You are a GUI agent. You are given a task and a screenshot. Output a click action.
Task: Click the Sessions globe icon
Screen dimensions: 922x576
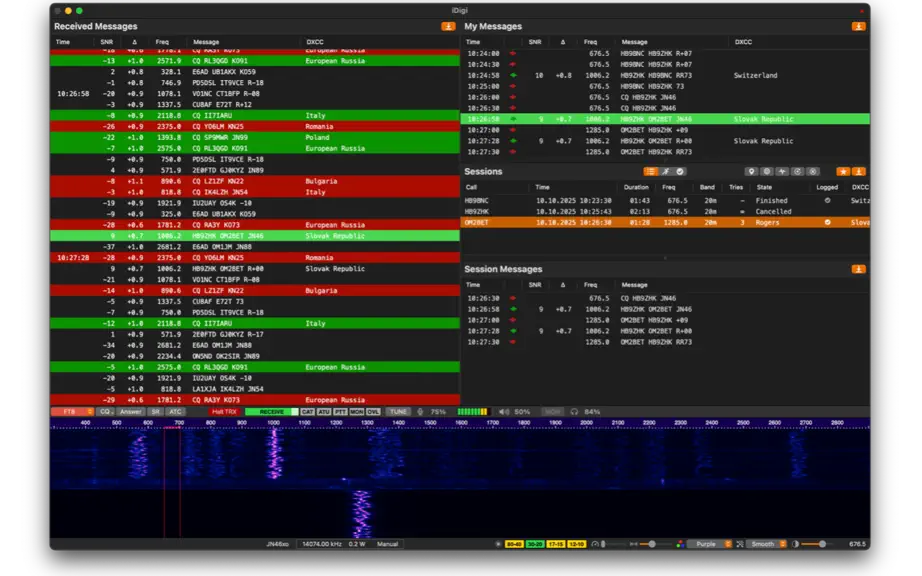(x=767, y=172)
